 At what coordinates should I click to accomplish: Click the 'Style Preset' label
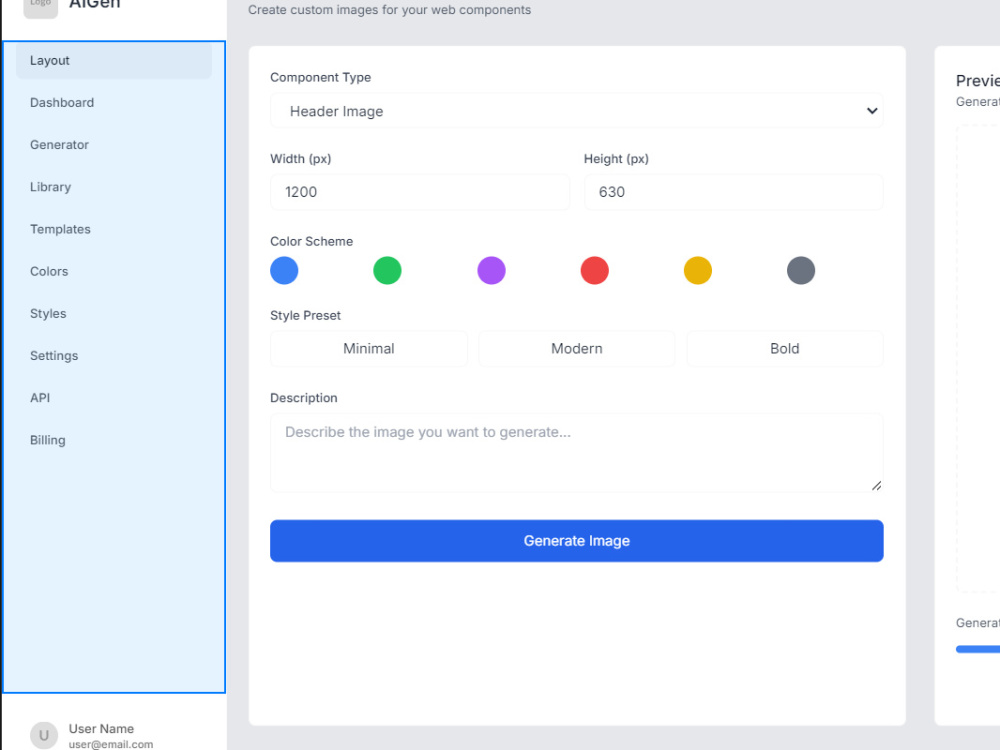point(305,316)
